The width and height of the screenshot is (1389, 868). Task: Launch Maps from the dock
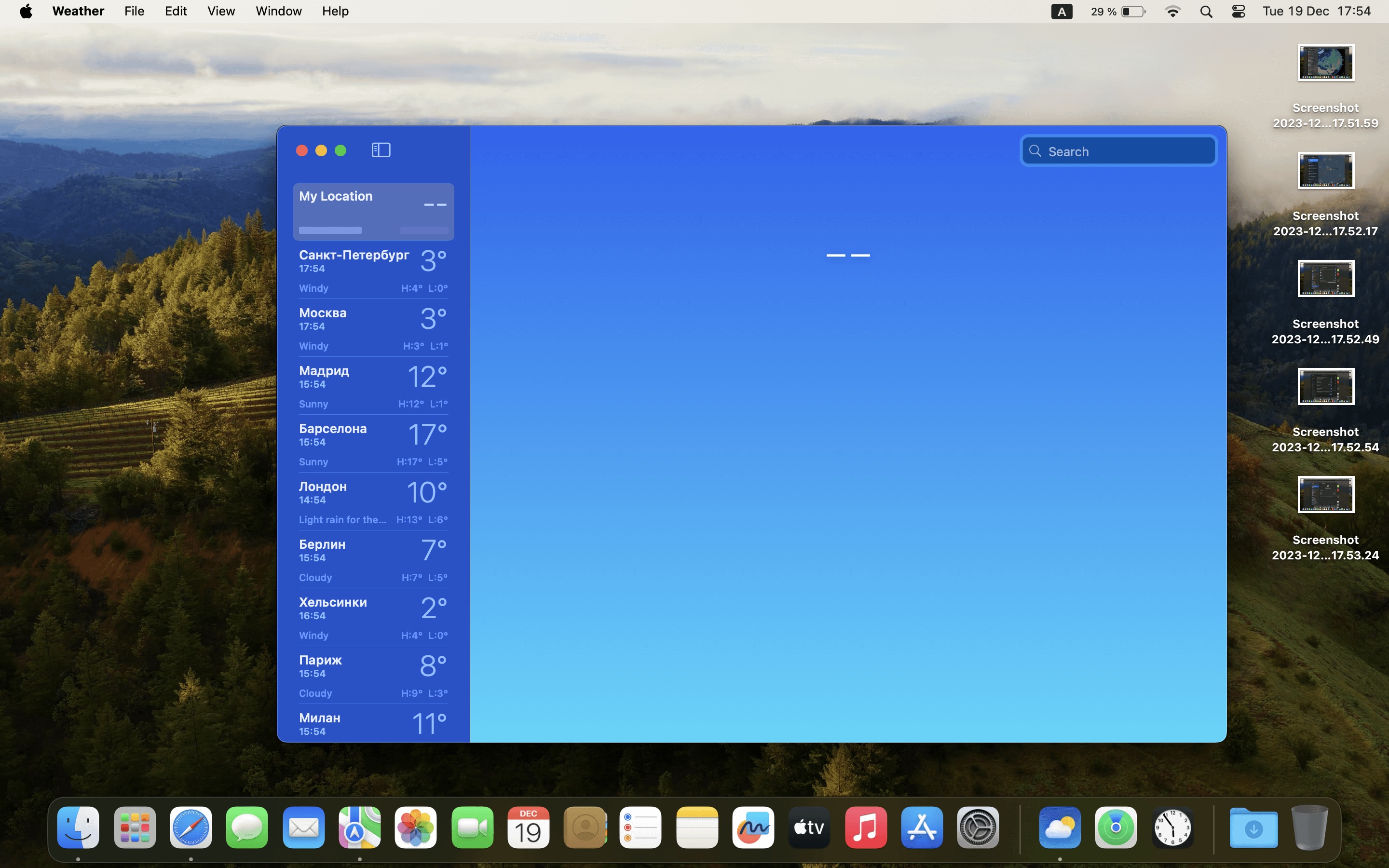(359, 828)
